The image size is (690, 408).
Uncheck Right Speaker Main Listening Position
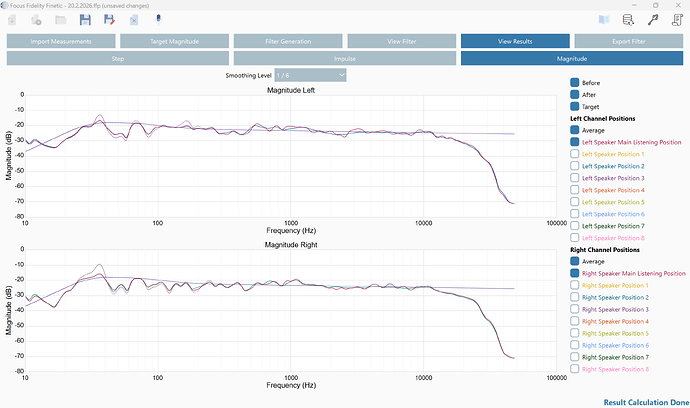[x=575, y=273]
